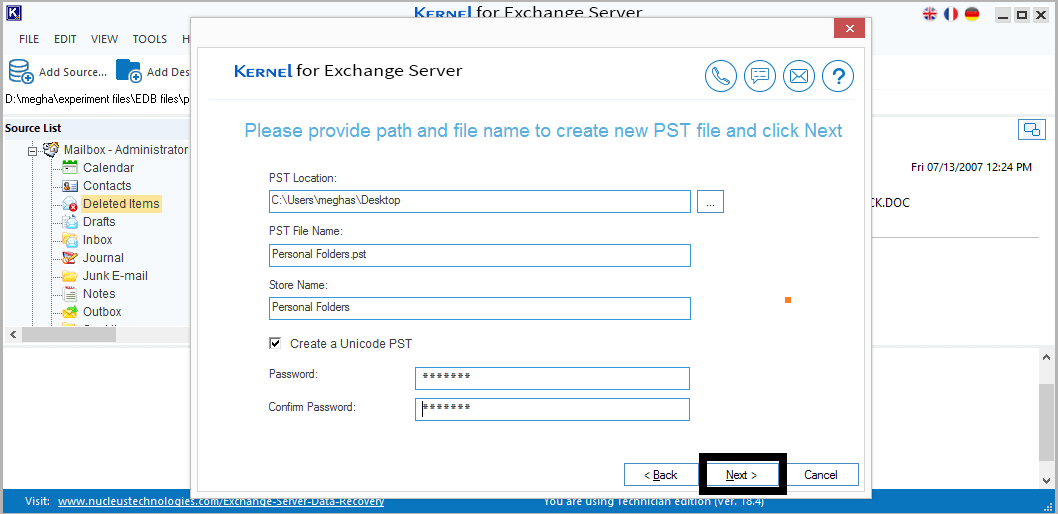This screenshot has height=514, width=1058.
Task: Select Deleted Items in Source List
Action: click(x=121, y=204)
